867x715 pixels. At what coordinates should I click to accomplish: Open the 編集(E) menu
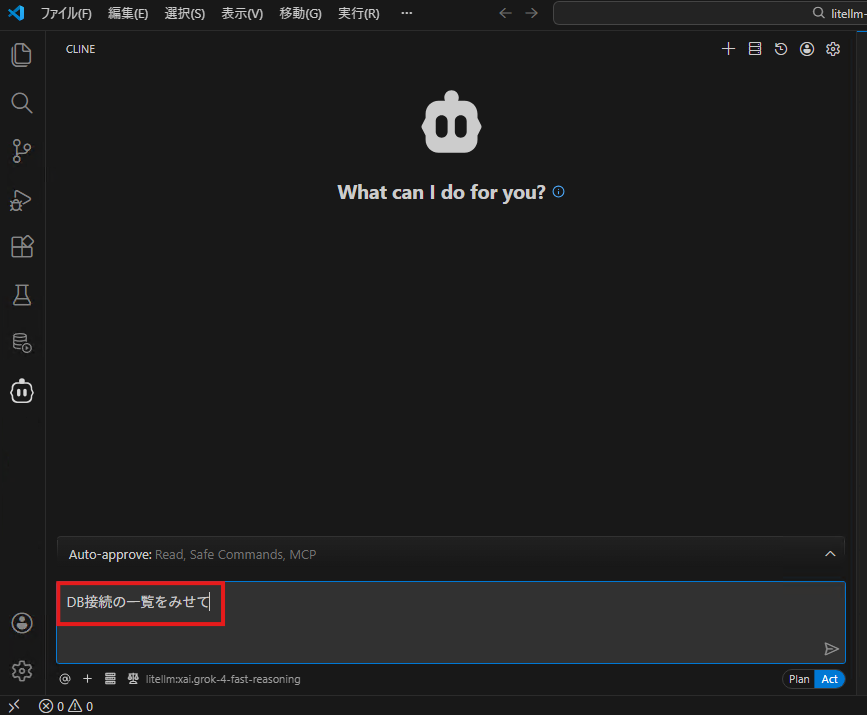[128, 13]
